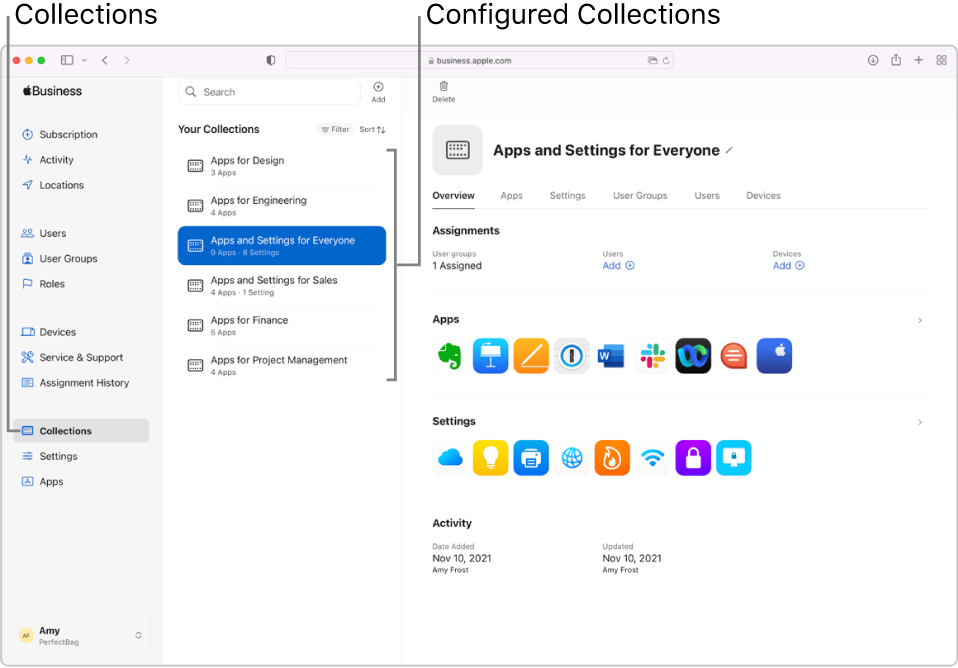Select the Evernote app icon
Image resolution: width=958 pixels, height=668 pixels.
click(x=449, y=355)
